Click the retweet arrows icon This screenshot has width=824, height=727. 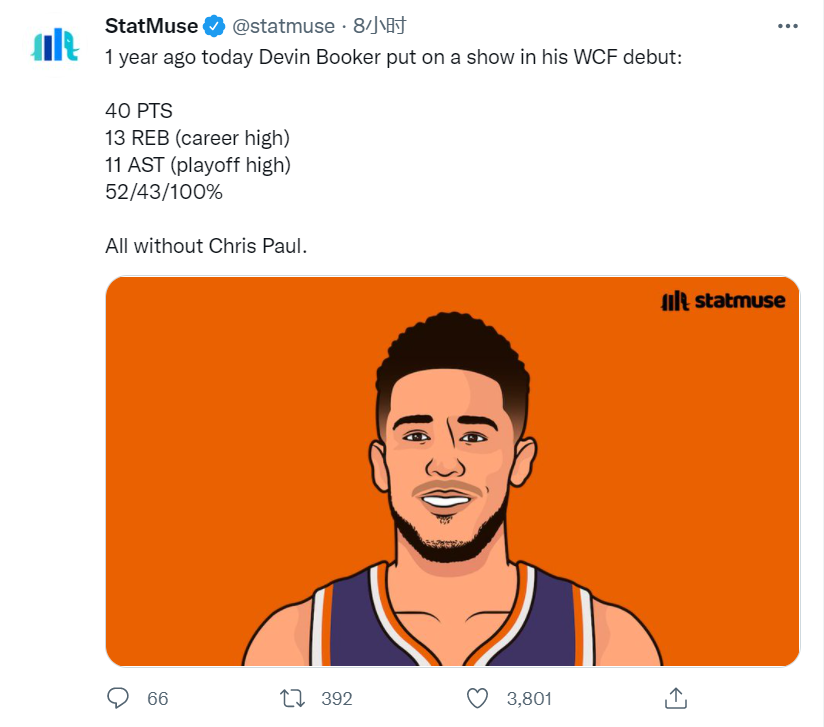[292, 699]
